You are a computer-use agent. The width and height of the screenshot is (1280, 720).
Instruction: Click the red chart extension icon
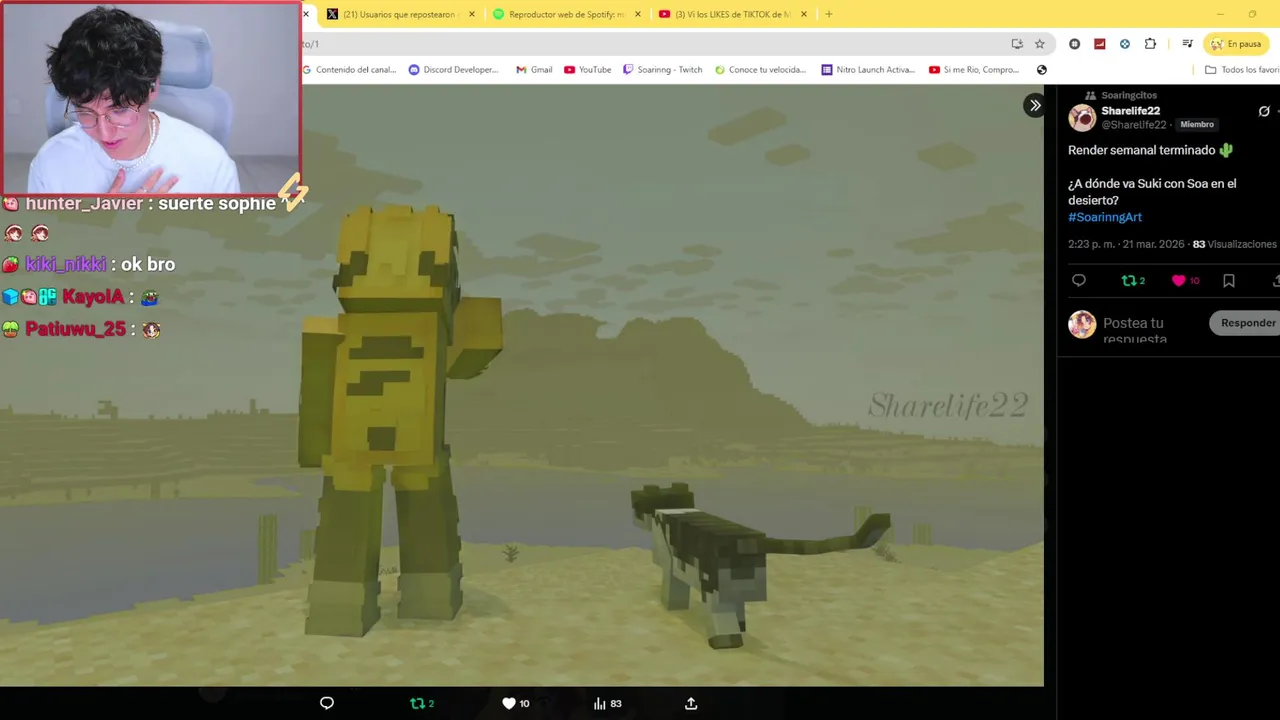(x=1100, y=44)
